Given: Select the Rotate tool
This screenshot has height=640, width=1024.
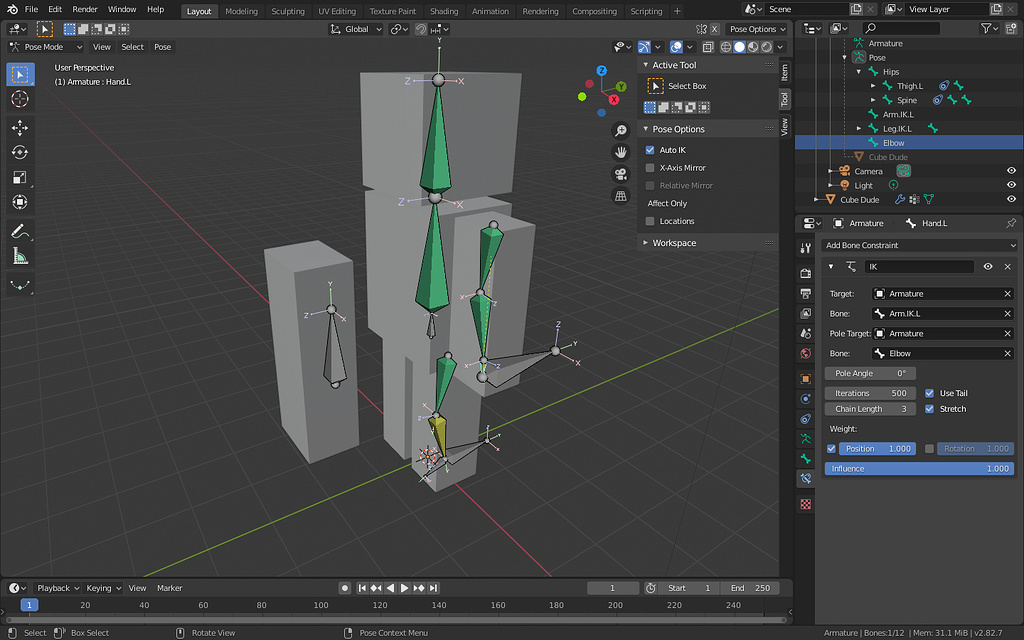Looking at the screenshot, I should pos(20,153).
